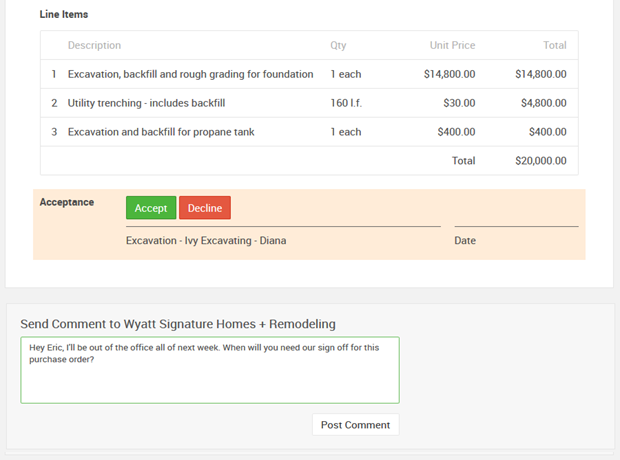Click the Send Comment to Wyatt heading
The image size is (620, 460).
click(x=178, y=324)
